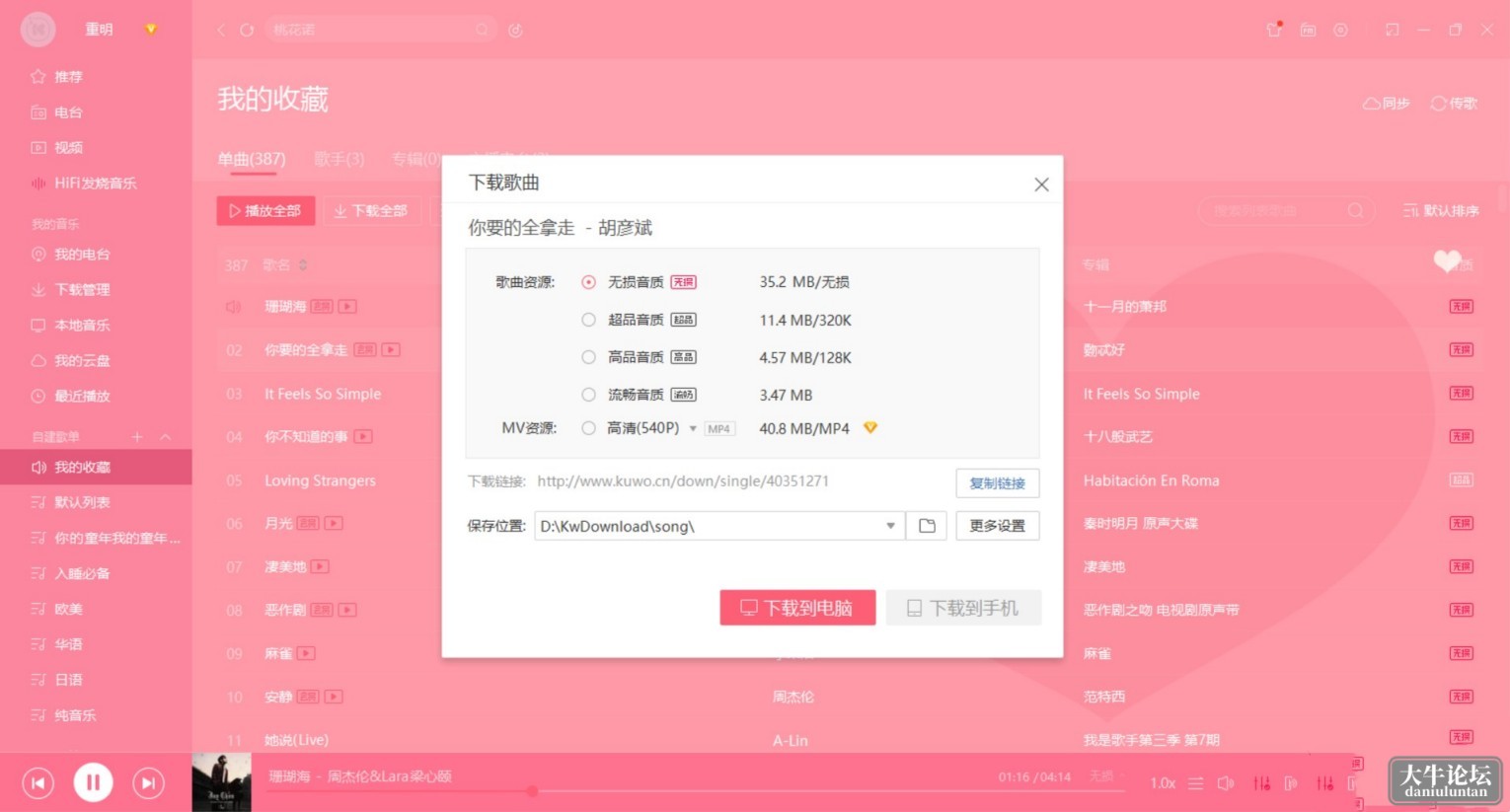Viewport: 1510px width, 812px height.
Task: Choose 流畅音质 quality option
Action: pyautogui.click(x=588, y=395)
